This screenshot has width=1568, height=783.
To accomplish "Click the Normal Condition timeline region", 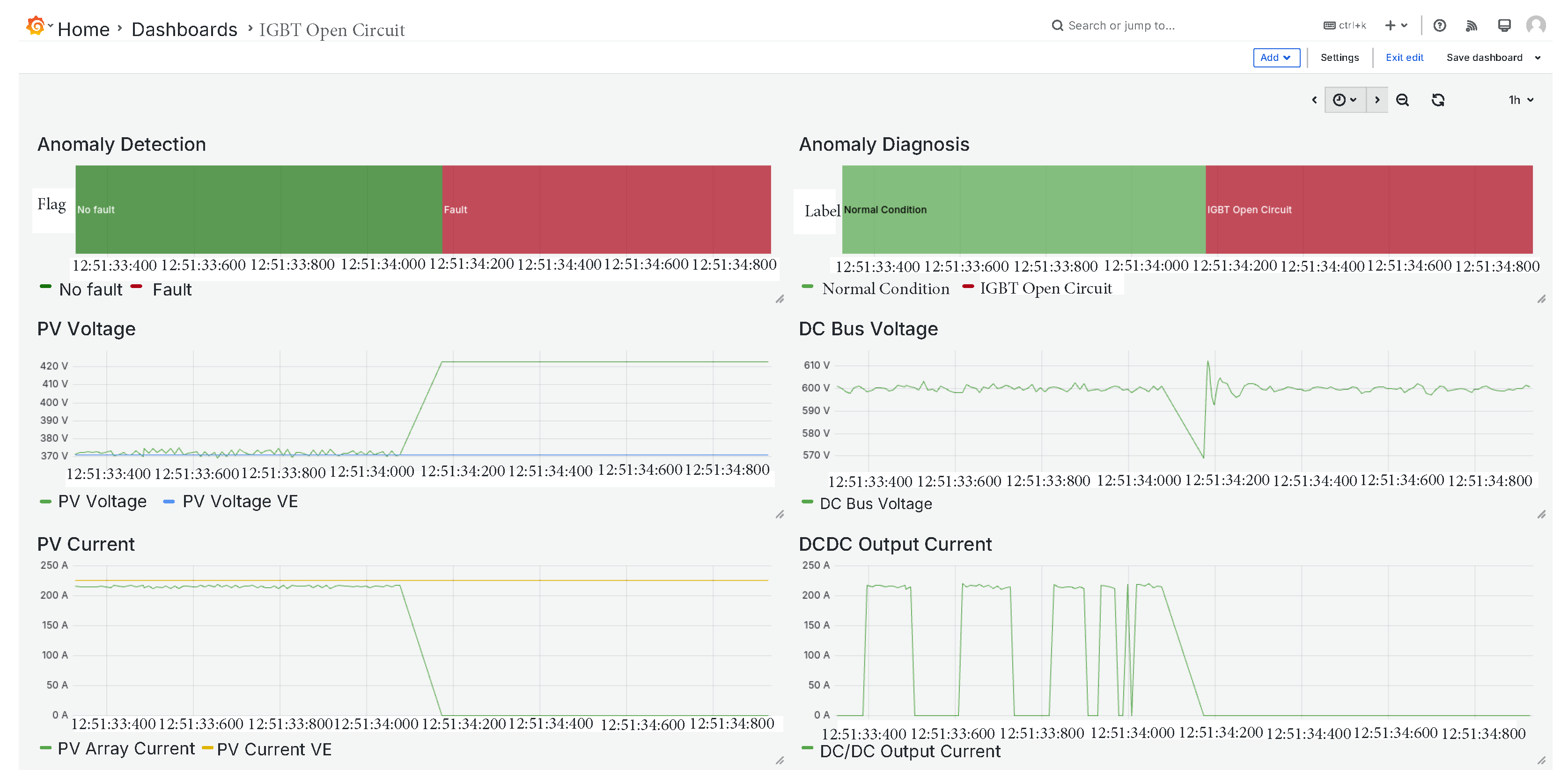I will pos(1024,209).
